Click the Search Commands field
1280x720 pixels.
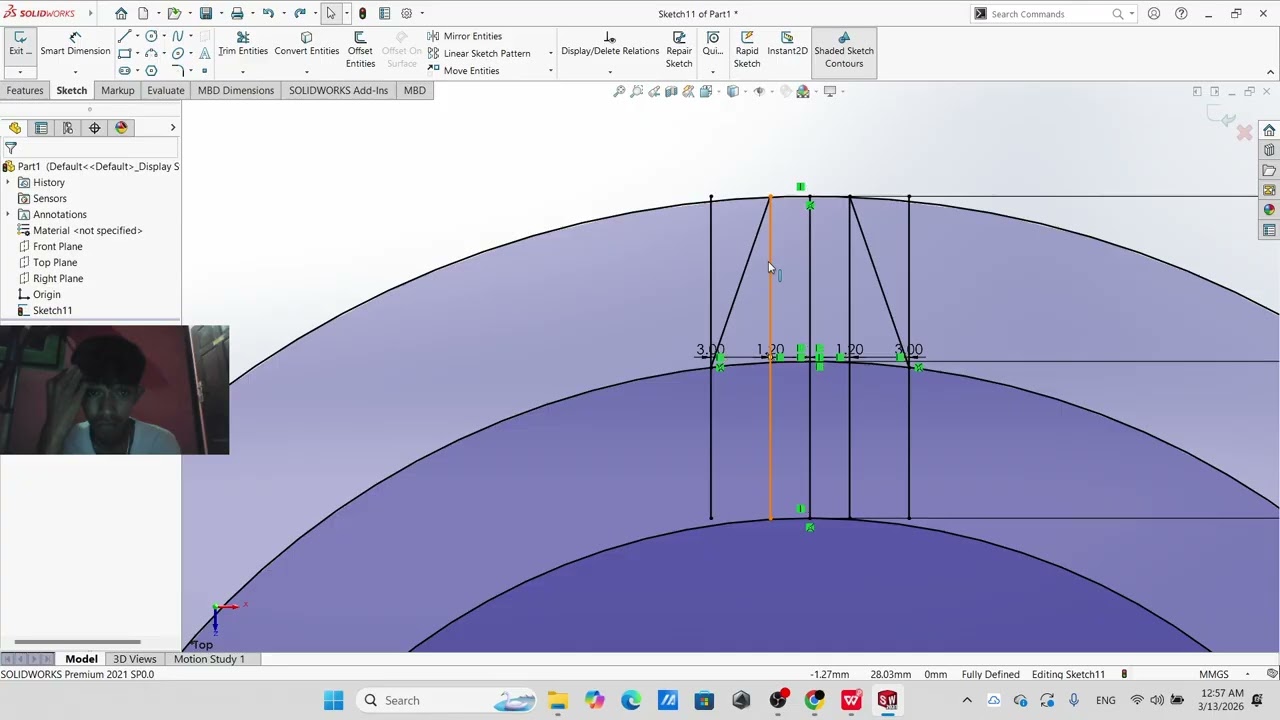tap(1050, 14)
